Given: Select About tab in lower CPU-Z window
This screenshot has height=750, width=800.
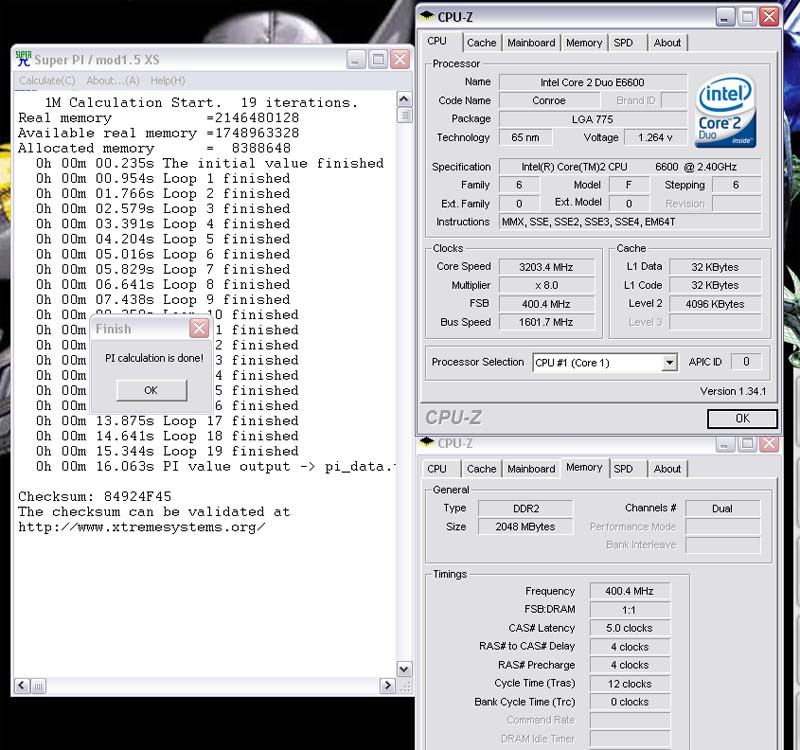Looking at the screenshot, I should click(x=667, y=469).
